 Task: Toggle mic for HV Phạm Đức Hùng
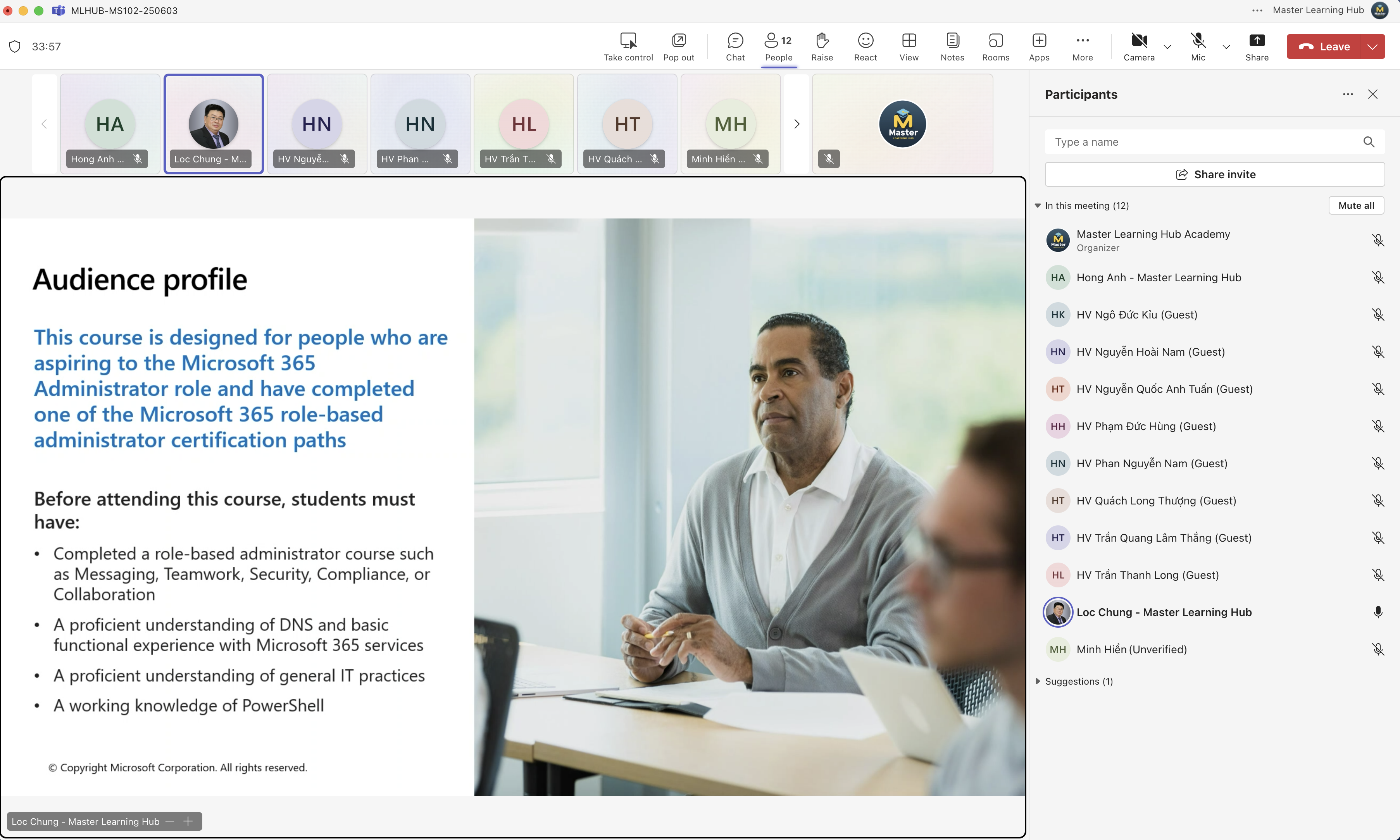[x=1378, y=426]
